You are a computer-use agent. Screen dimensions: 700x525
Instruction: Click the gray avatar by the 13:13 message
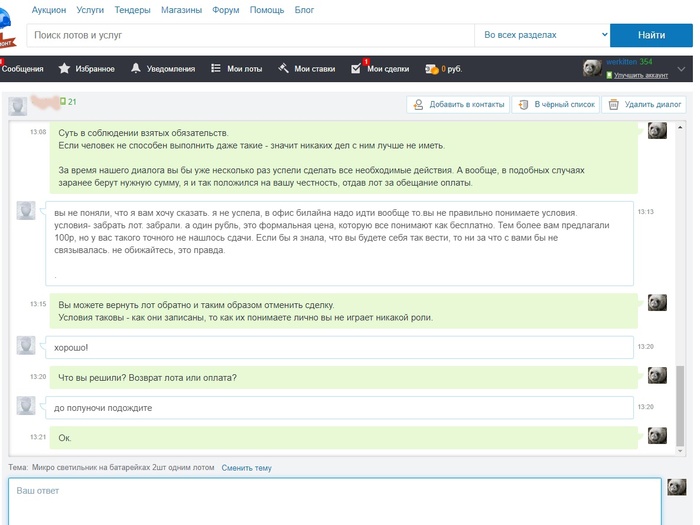click(26, 210)
